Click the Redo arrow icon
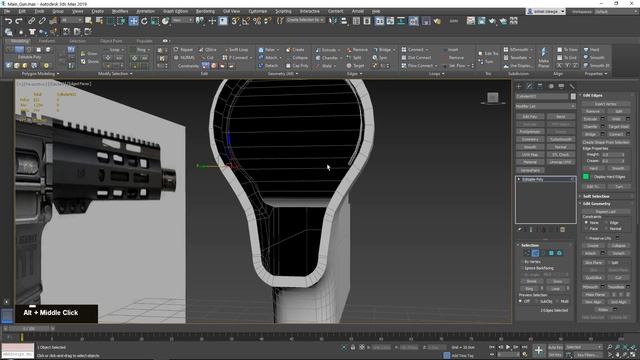The image size is (640, 360). 19,21
